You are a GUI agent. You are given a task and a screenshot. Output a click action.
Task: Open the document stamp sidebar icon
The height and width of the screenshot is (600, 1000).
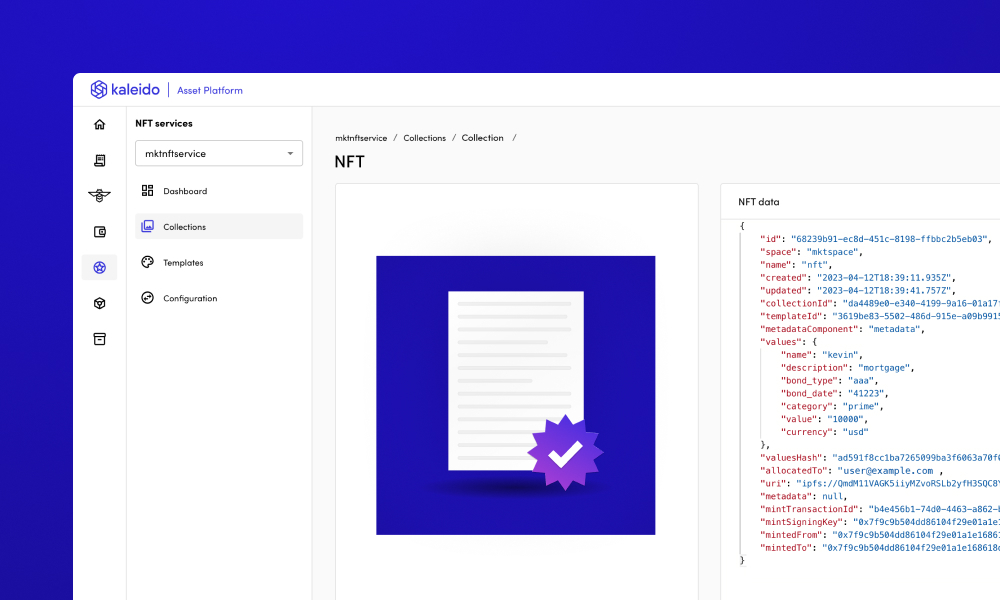click(x=99, y=160)
